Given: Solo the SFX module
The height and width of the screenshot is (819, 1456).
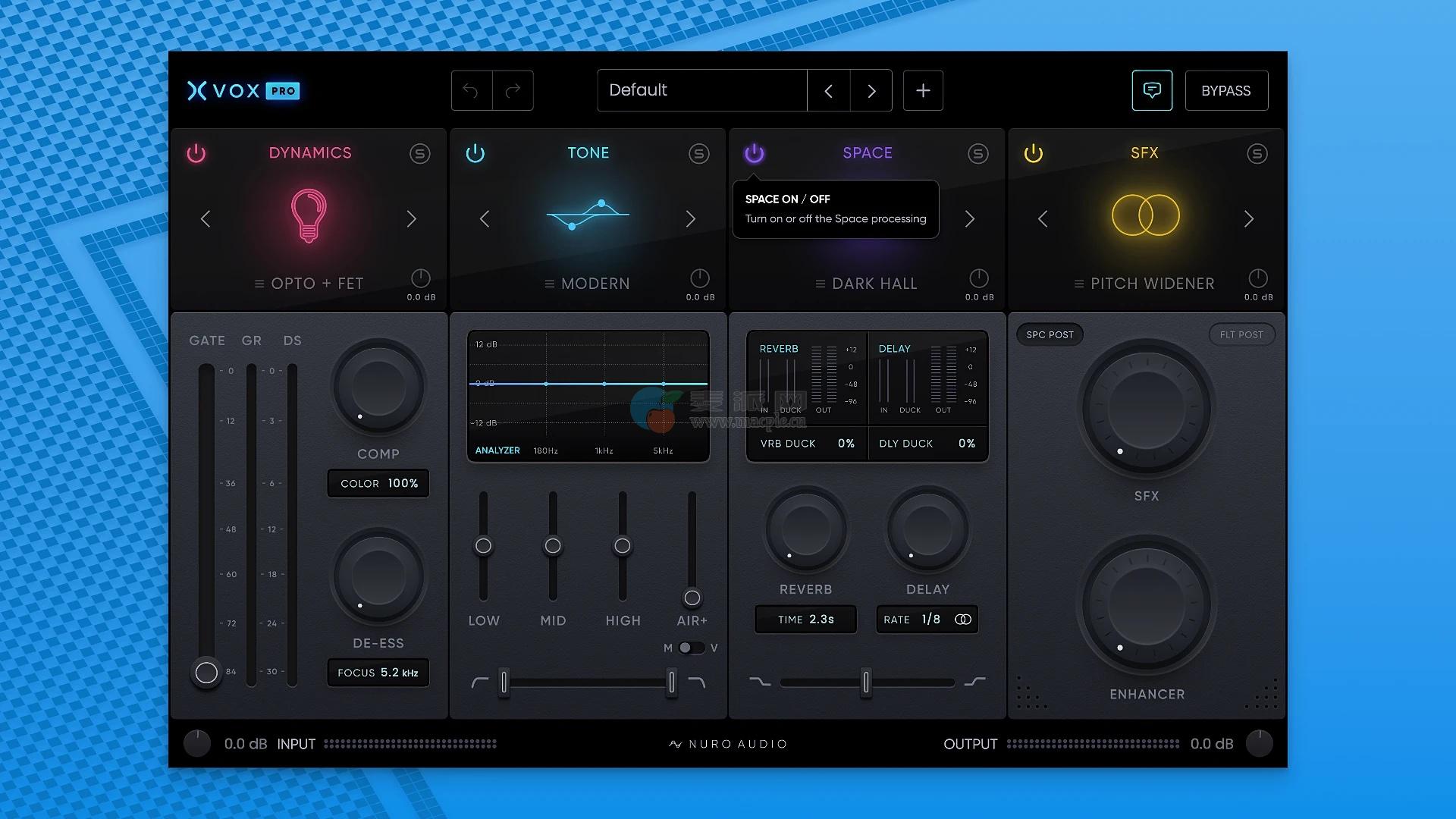Looking at the screenshot, I should point(1257,154).
